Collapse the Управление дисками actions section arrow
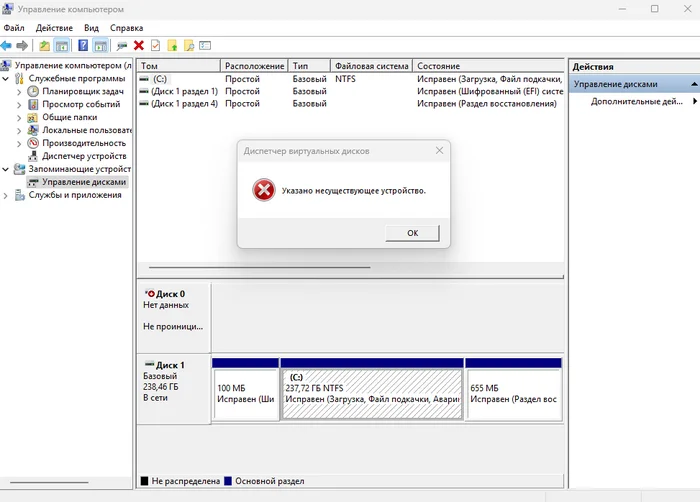Viewport: 700px width, 502px height. (694, 84)
